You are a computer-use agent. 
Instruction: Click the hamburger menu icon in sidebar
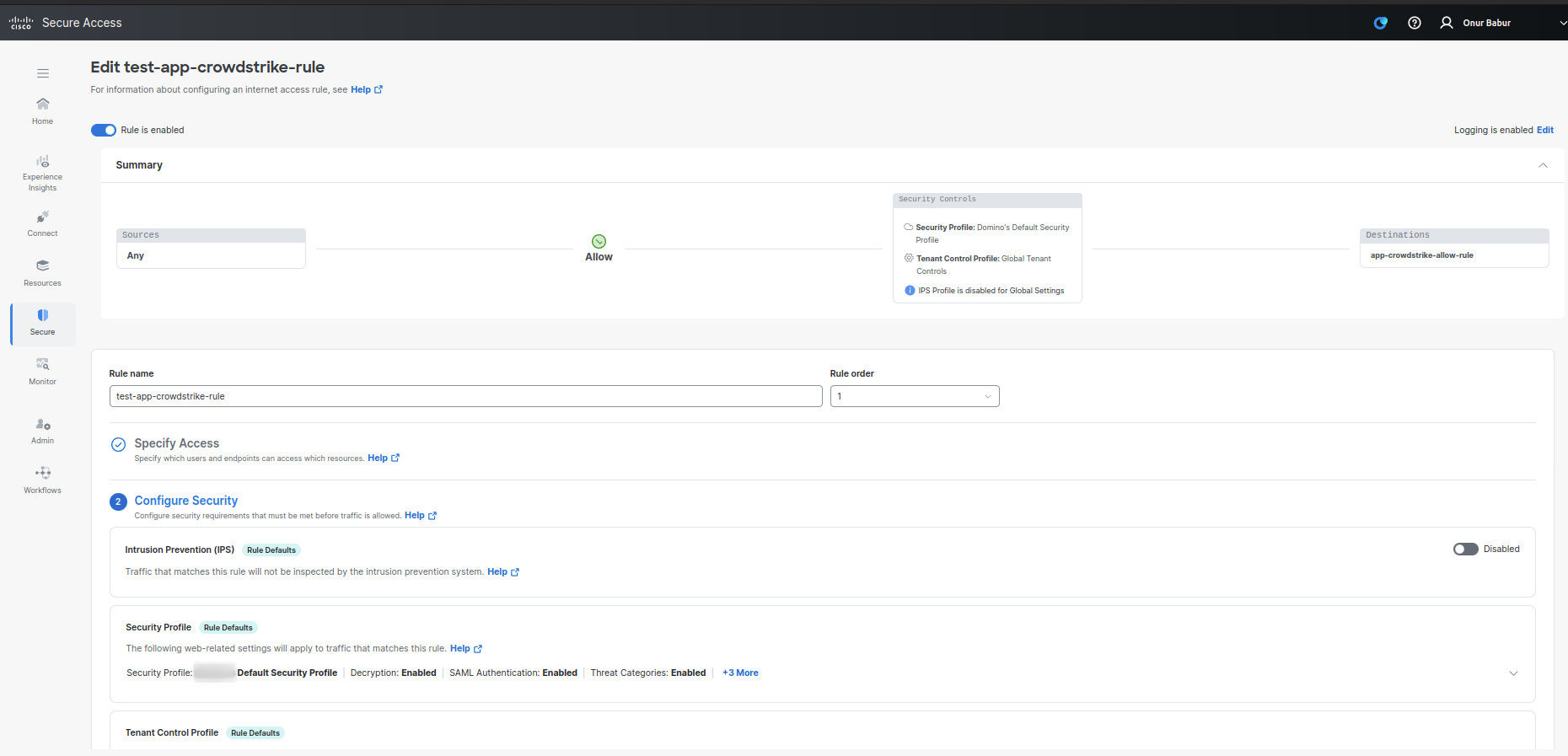[x=43, y=73]
